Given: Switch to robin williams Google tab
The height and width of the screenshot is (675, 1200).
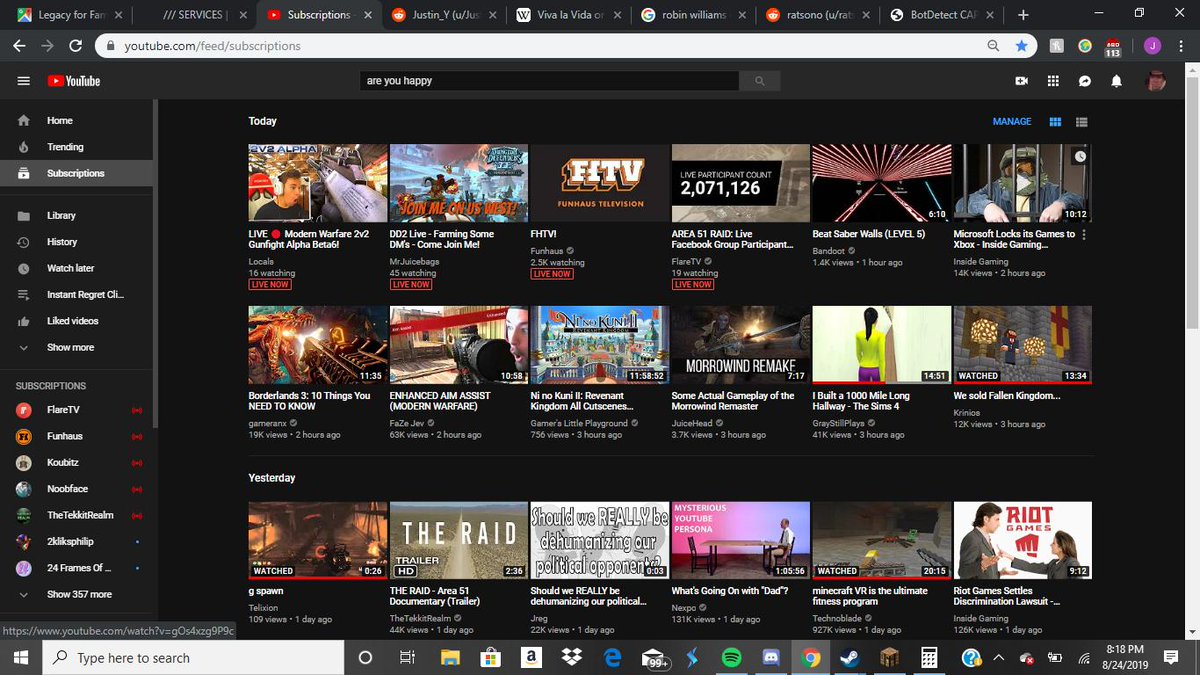Looking at the screenshot, I should [693, 15].
